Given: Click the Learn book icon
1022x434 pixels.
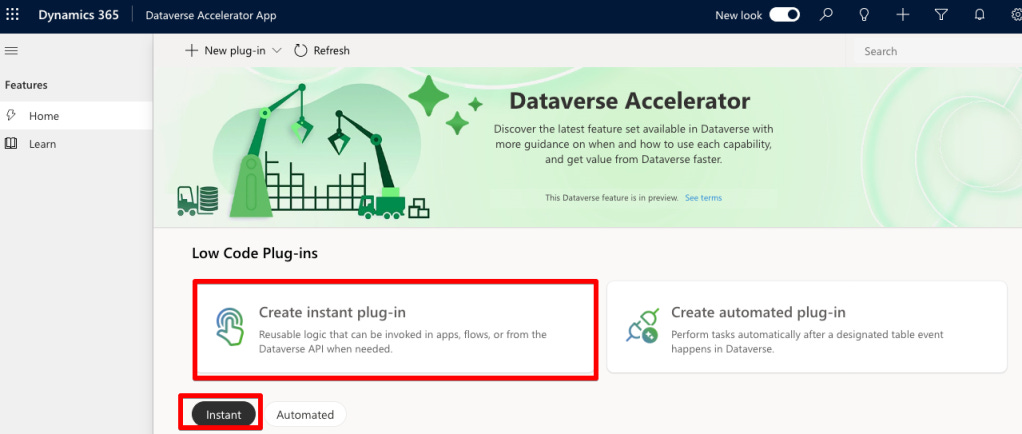Looking at the screenshot, I should 10,143.
